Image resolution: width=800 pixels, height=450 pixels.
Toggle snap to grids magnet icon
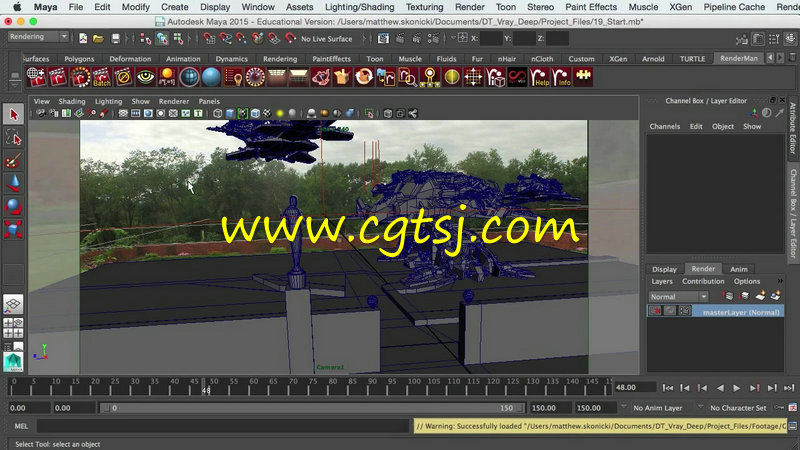coord(209,39)
